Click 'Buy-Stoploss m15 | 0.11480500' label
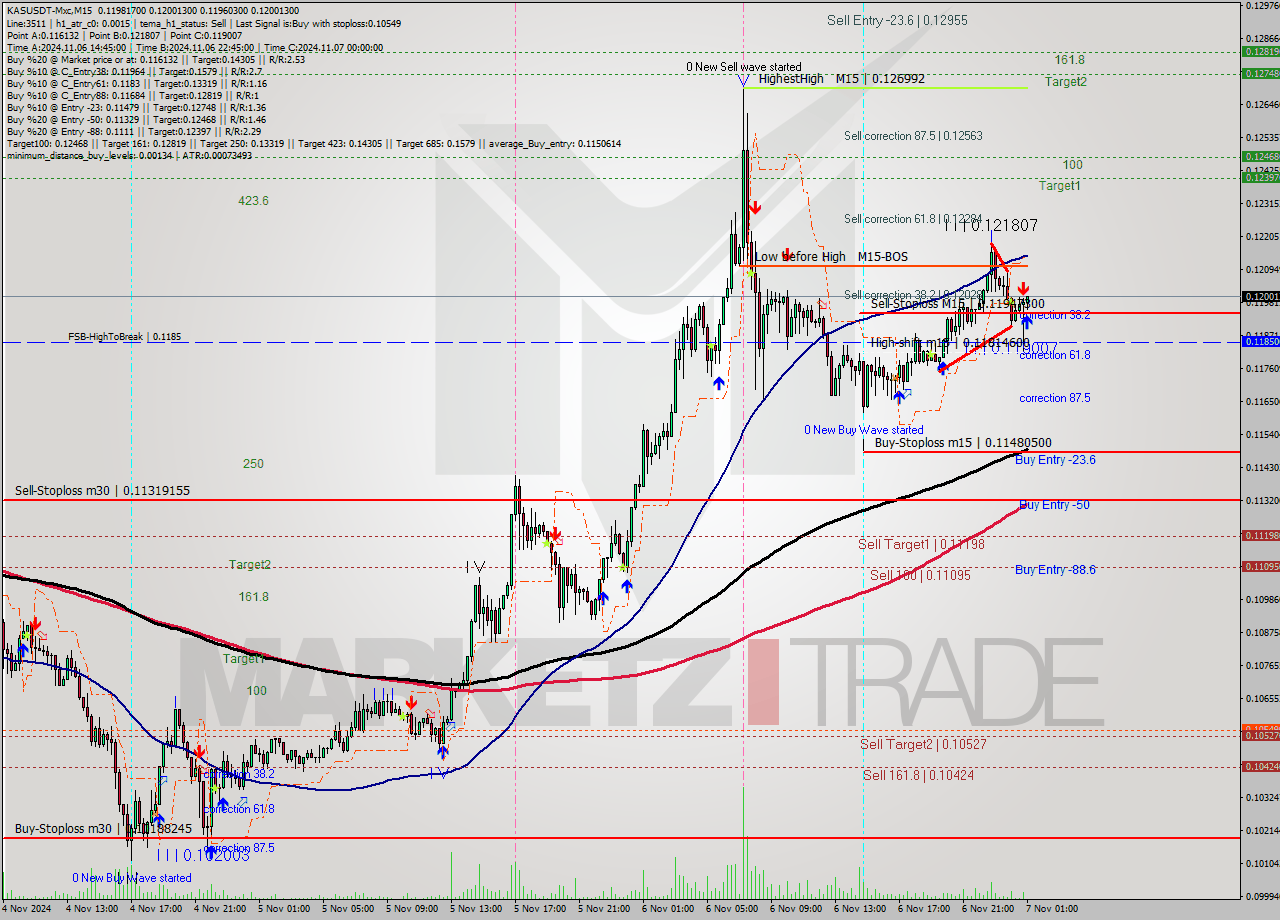This screenshot has width=1280, height=920. click(962, 442)
